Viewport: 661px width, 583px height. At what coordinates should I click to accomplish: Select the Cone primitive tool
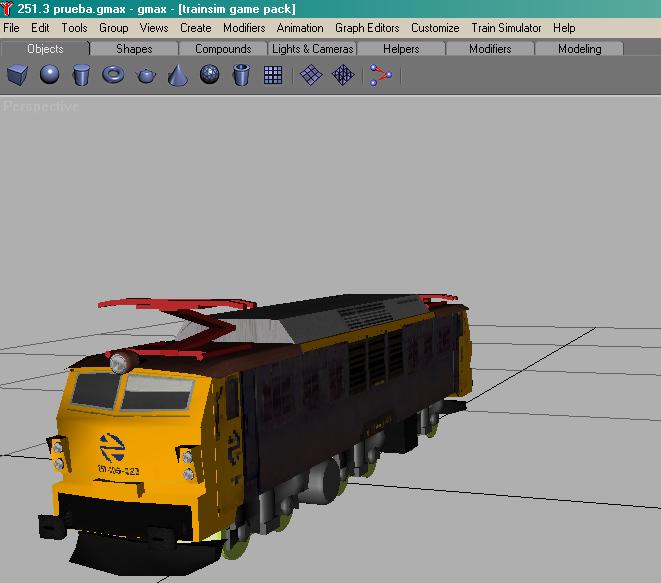click(x=178, y=74)
